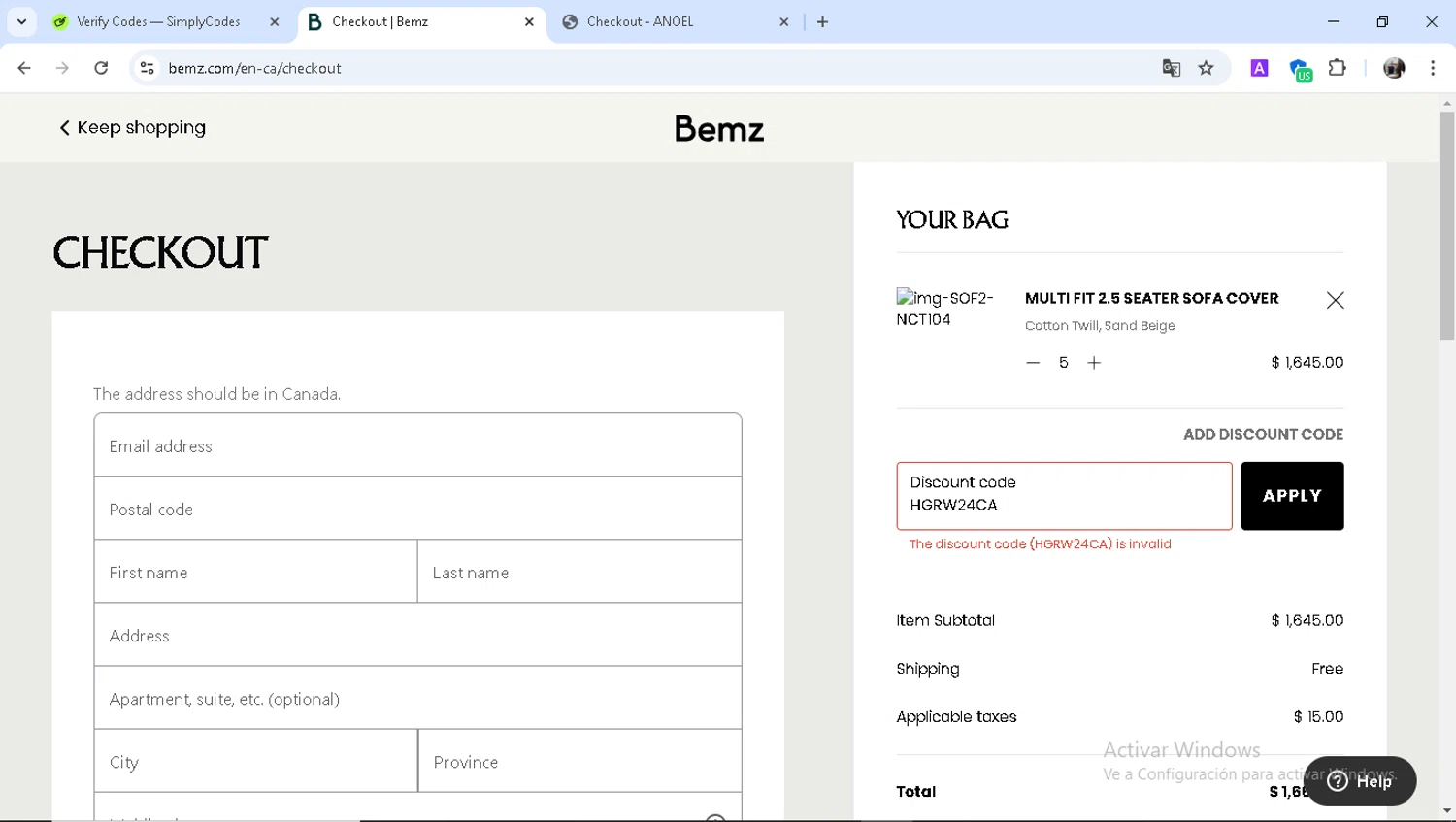Open a new browser tab
Screen dimensions: 1456x822
click(x=823, y=21)
